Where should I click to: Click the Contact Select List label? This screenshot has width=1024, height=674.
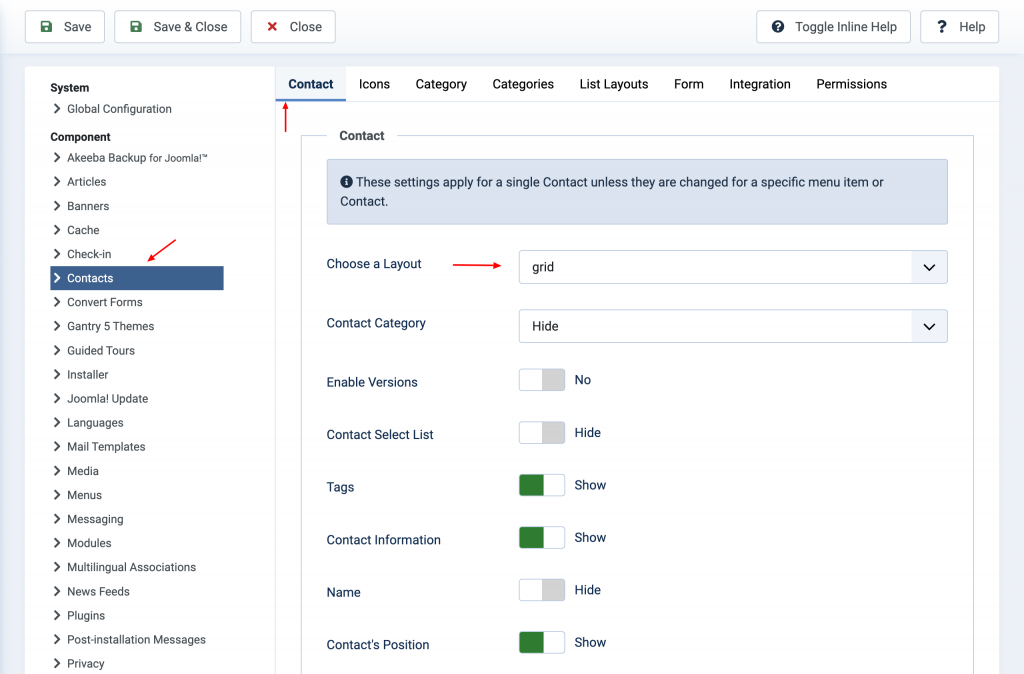click(x=380, y=434)
